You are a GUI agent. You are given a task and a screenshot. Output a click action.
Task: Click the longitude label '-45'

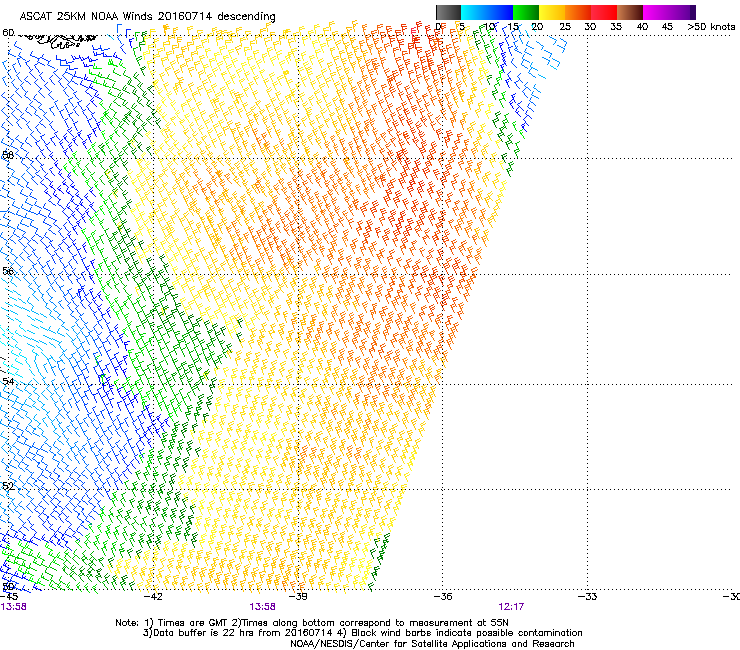[9, 596]
